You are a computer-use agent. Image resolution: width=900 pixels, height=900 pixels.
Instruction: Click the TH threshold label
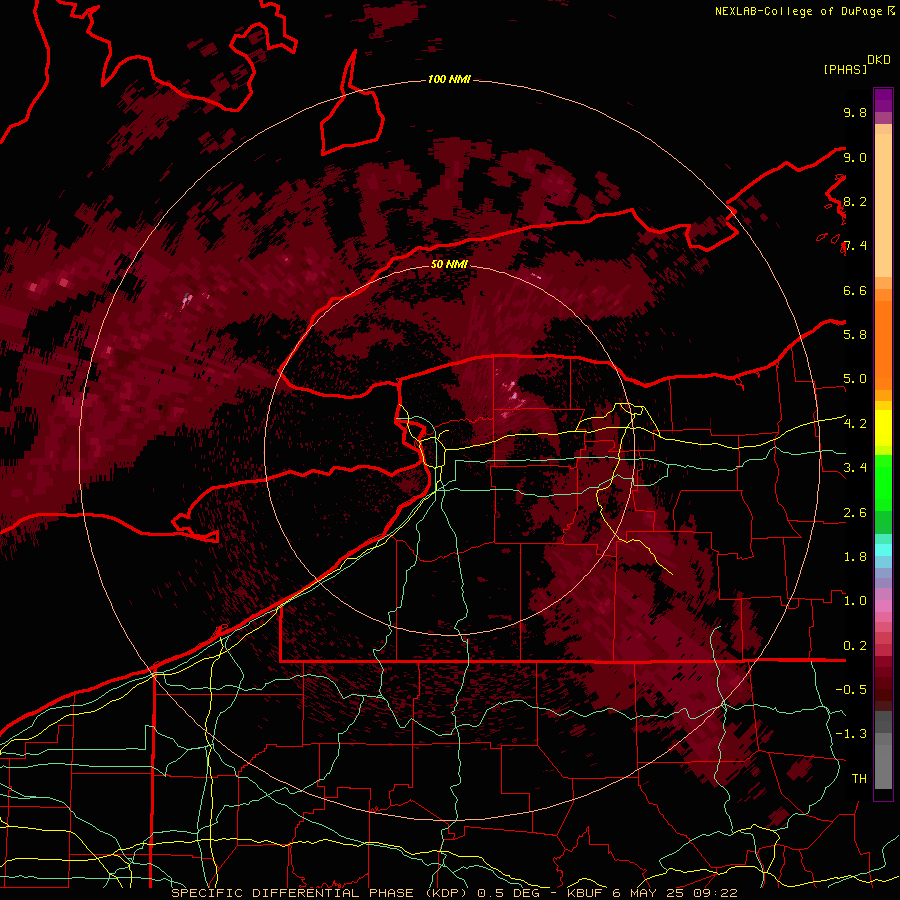click(859, 779)
